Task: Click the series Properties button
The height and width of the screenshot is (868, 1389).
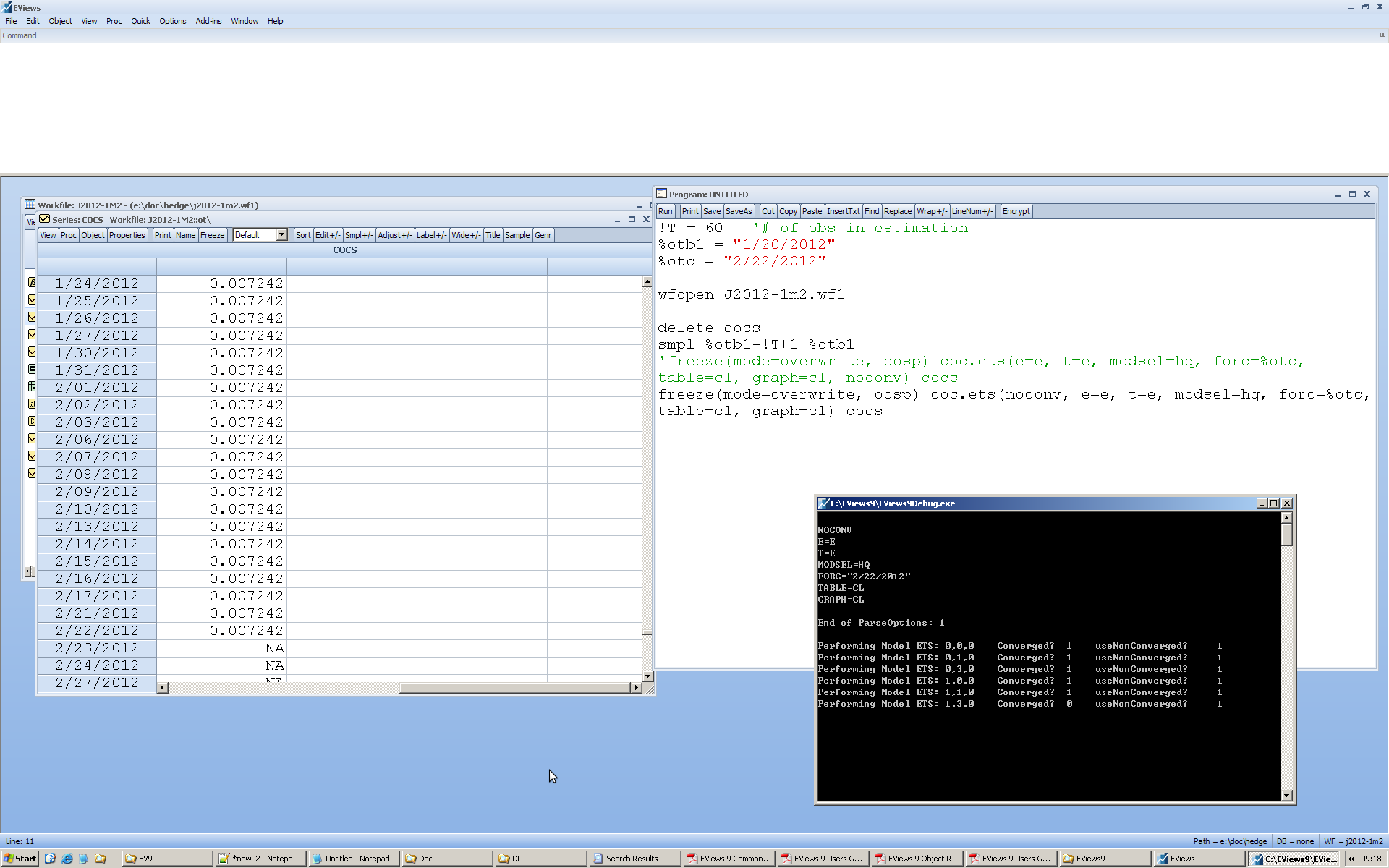Action: click(127, 235)
